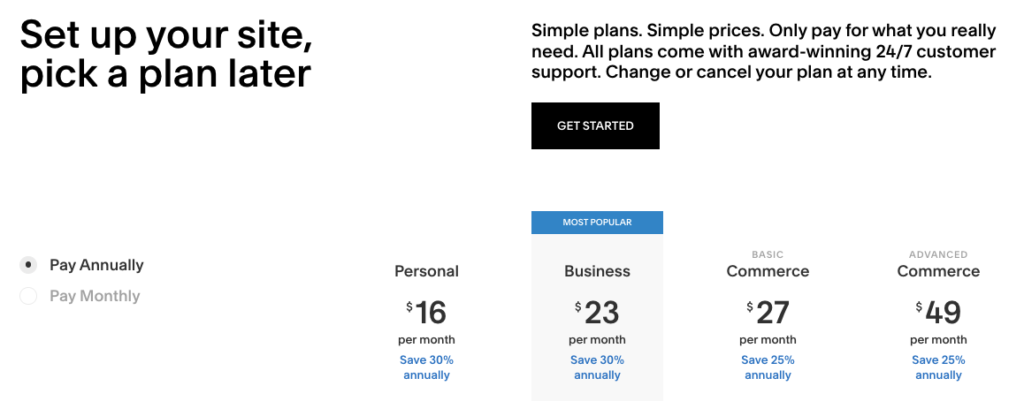The width and height of the screenshot is (1024, 401).
Task: Open Save 25% annually link under Basic Commerce
Action: [x=768, y=367]
